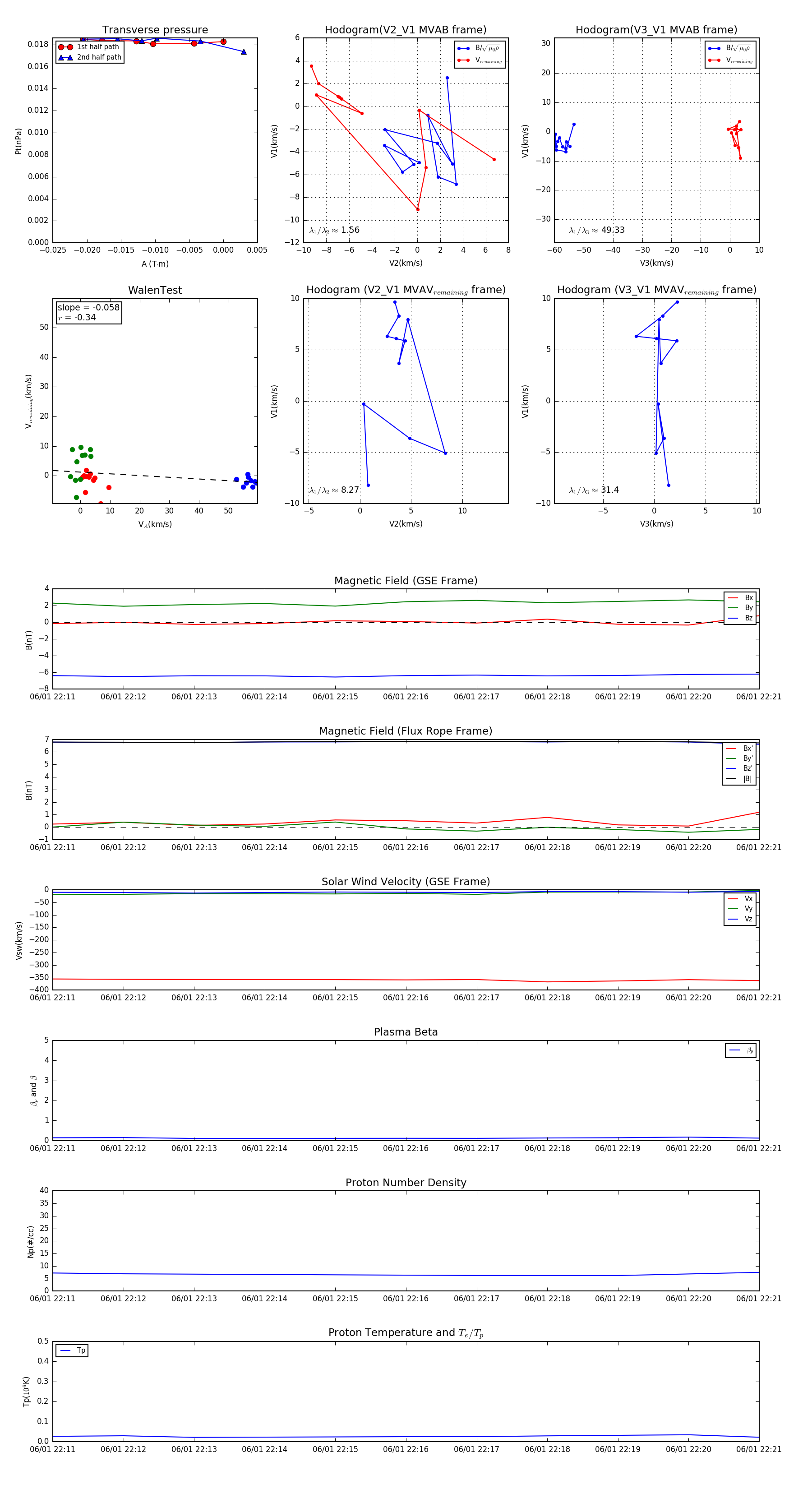
Task: Click the λ1/λ3 ≈ 31.4 label
Action: click(x=594, y=490)
